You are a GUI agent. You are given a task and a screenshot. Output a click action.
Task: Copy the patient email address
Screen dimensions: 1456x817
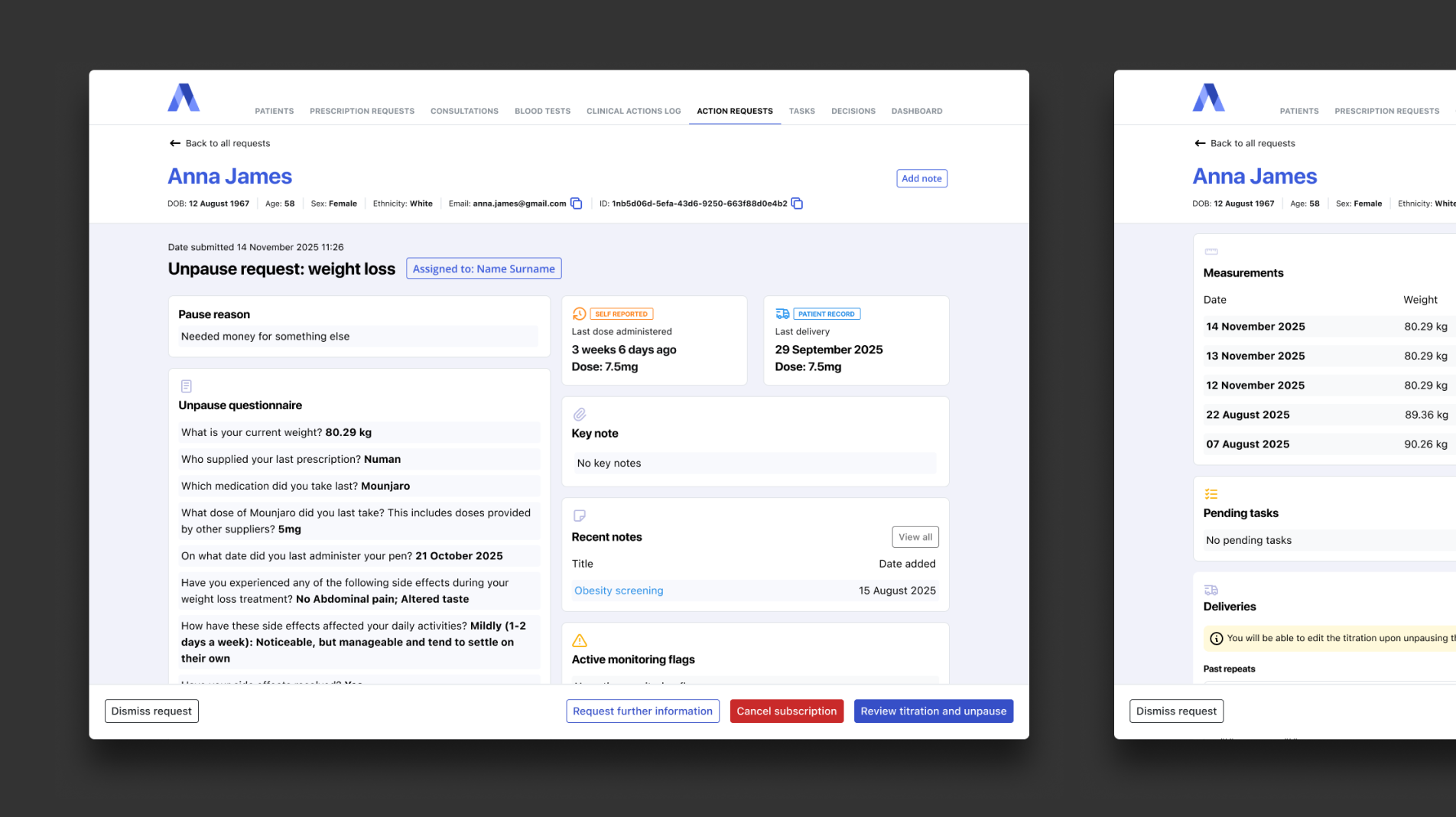[x=577, y=203]
